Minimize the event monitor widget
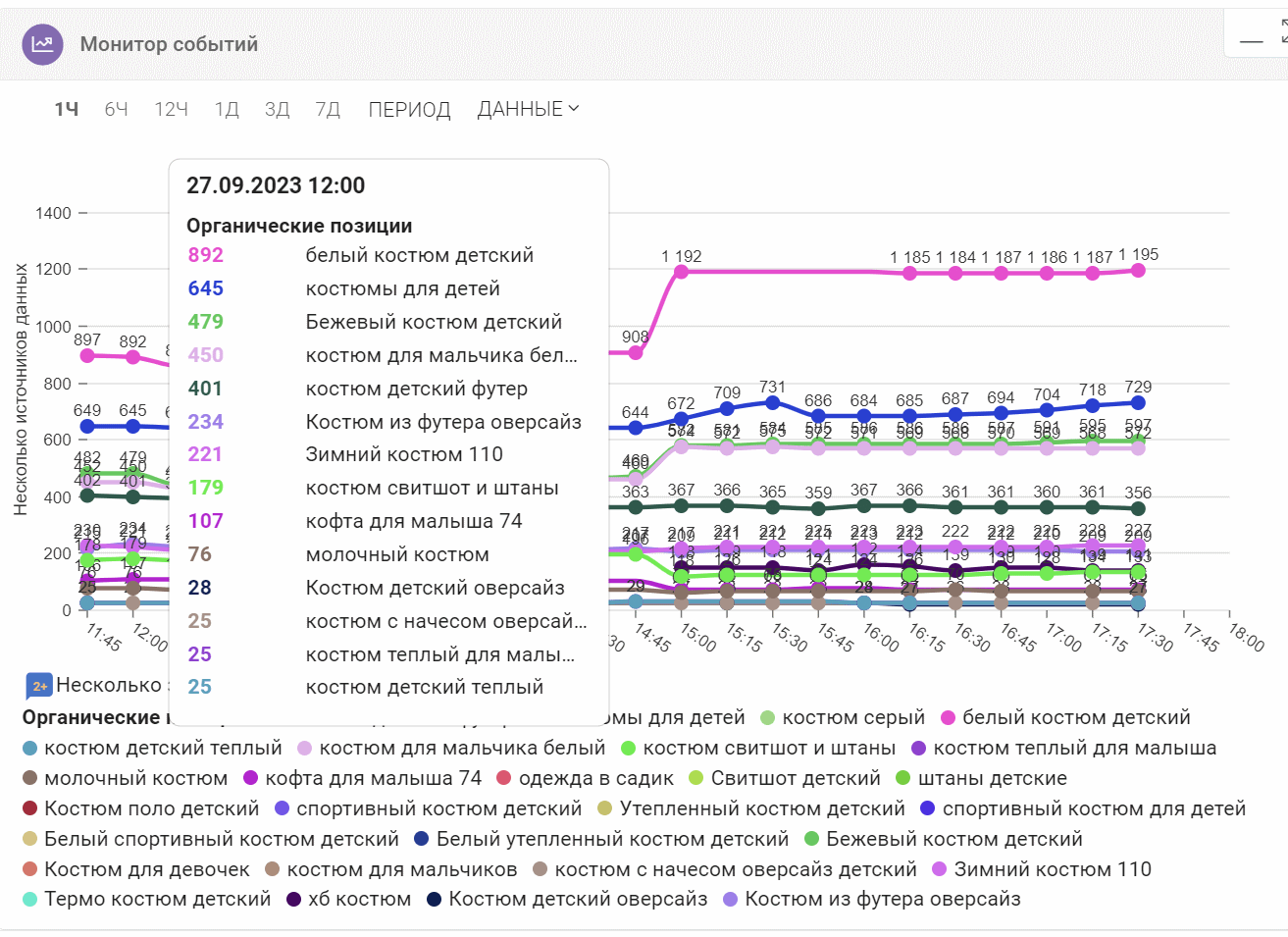 pos(1251,41)
